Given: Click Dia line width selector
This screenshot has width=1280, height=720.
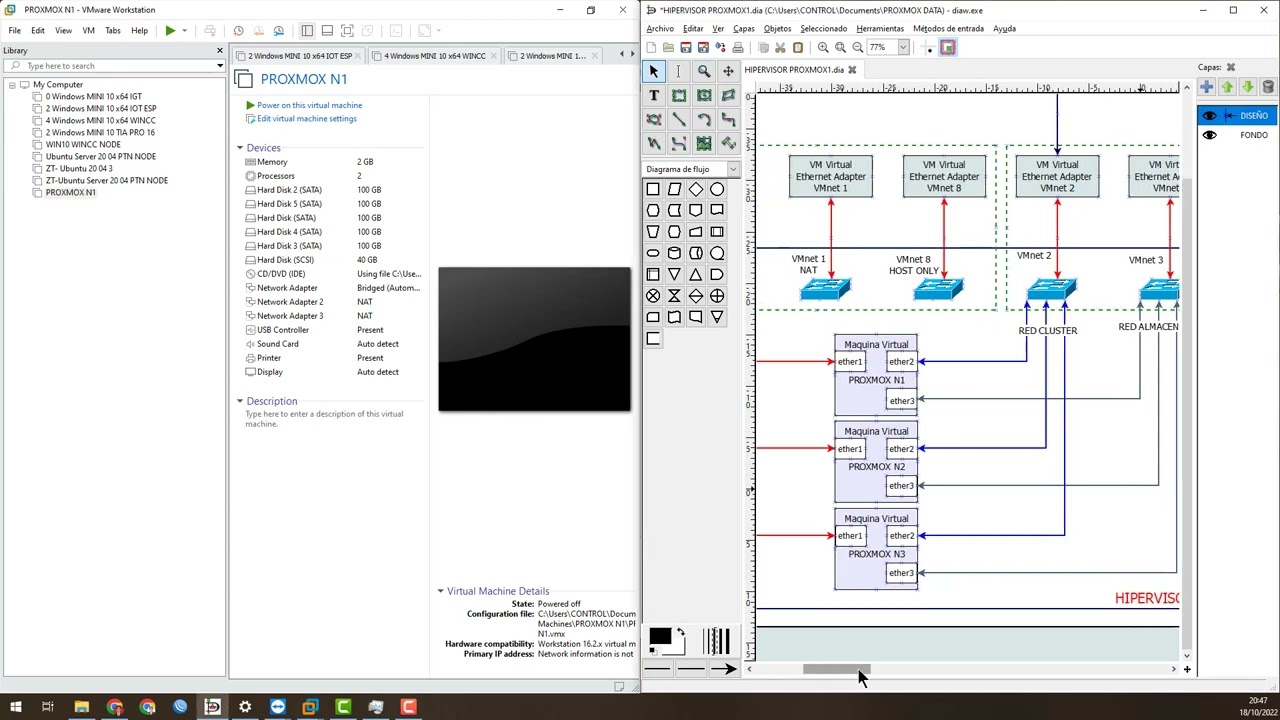Looking at the screenshot, I should tap(716, 641).
